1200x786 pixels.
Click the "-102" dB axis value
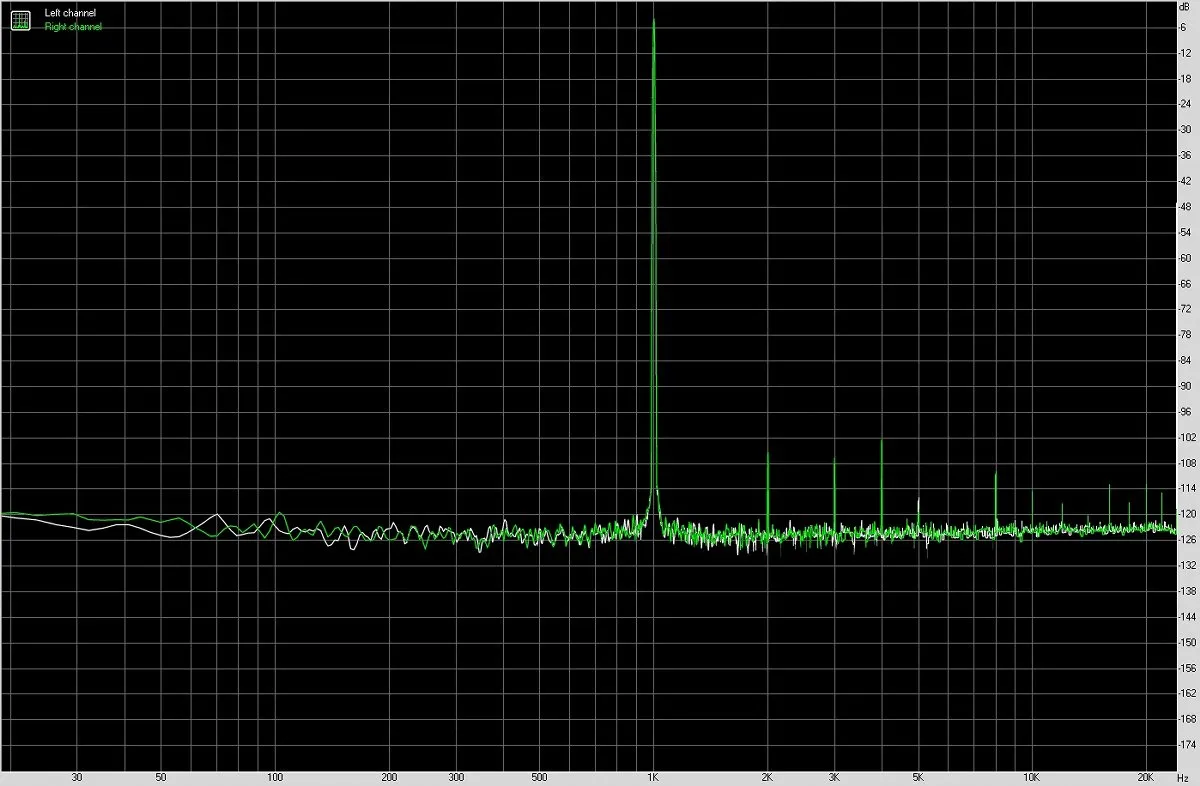pos(1188,437)
